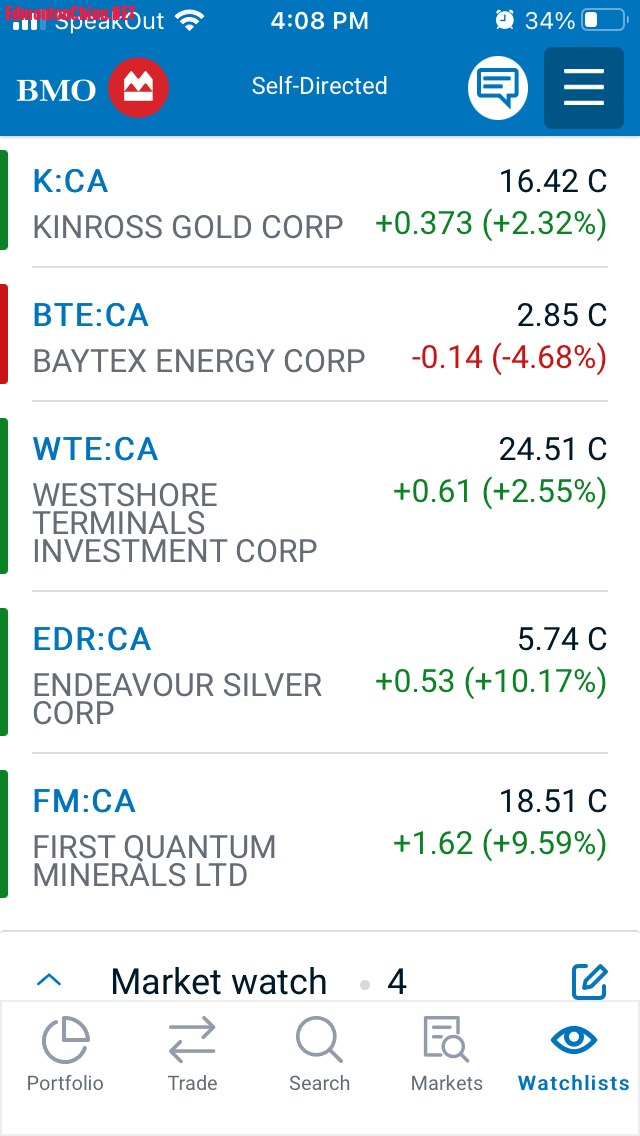Tap Endeavour Silver +10.17% change value
The image size is (640, 1136).
[x=490, y=682]
